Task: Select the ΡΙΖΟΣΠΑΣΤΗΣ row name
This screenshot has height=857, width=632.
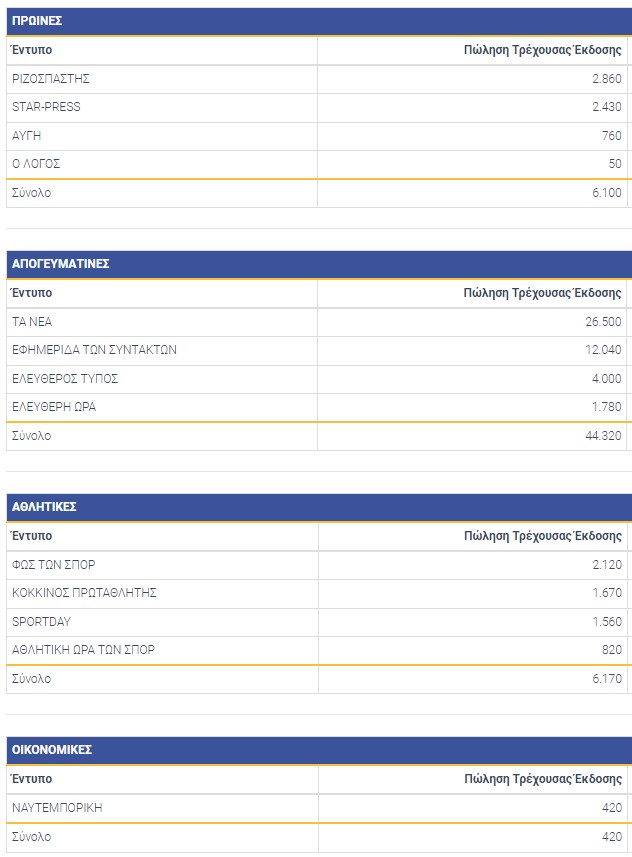Action: (x=51, y=79)
